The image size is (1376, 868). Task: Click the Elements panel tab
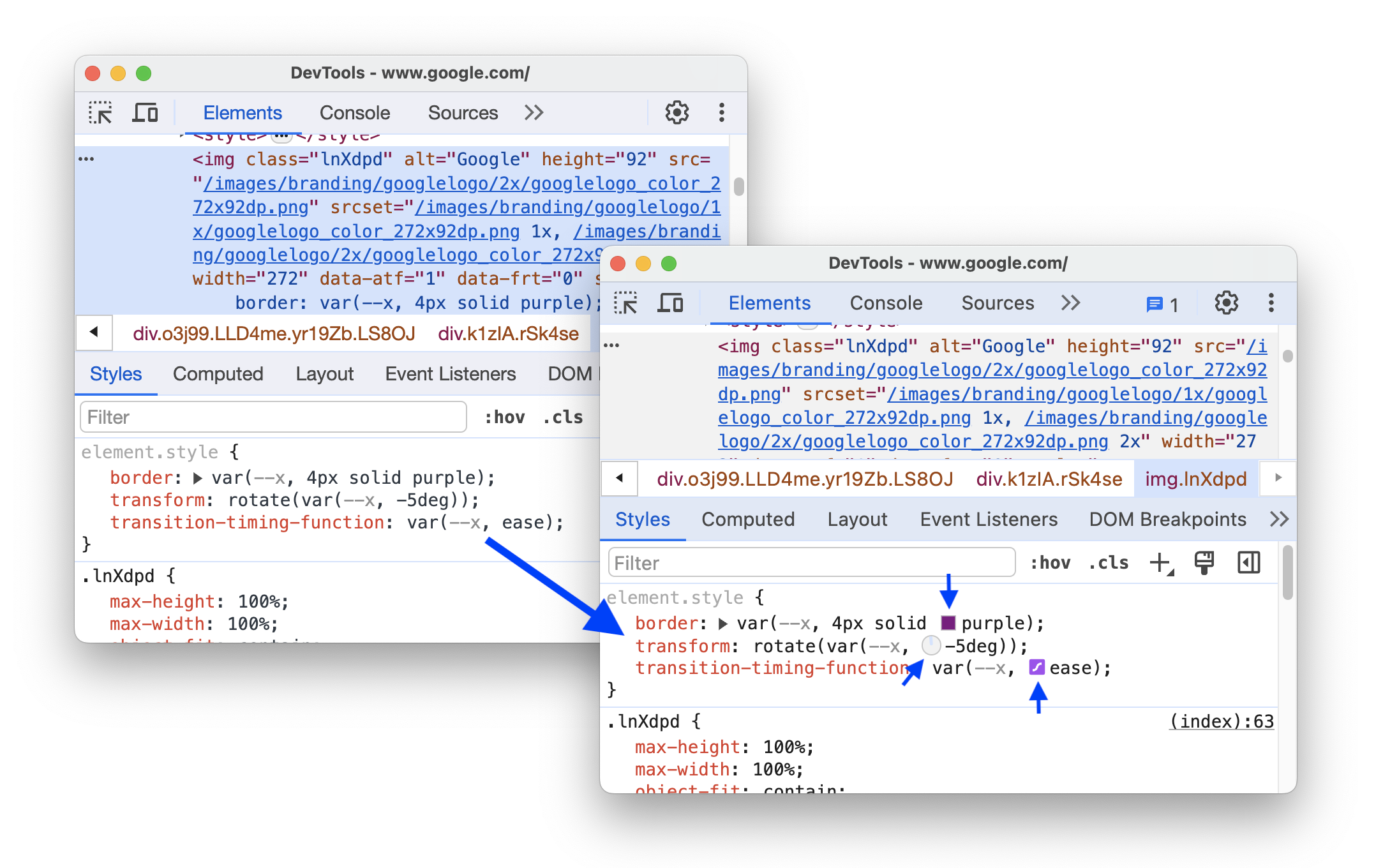[760, 303]
